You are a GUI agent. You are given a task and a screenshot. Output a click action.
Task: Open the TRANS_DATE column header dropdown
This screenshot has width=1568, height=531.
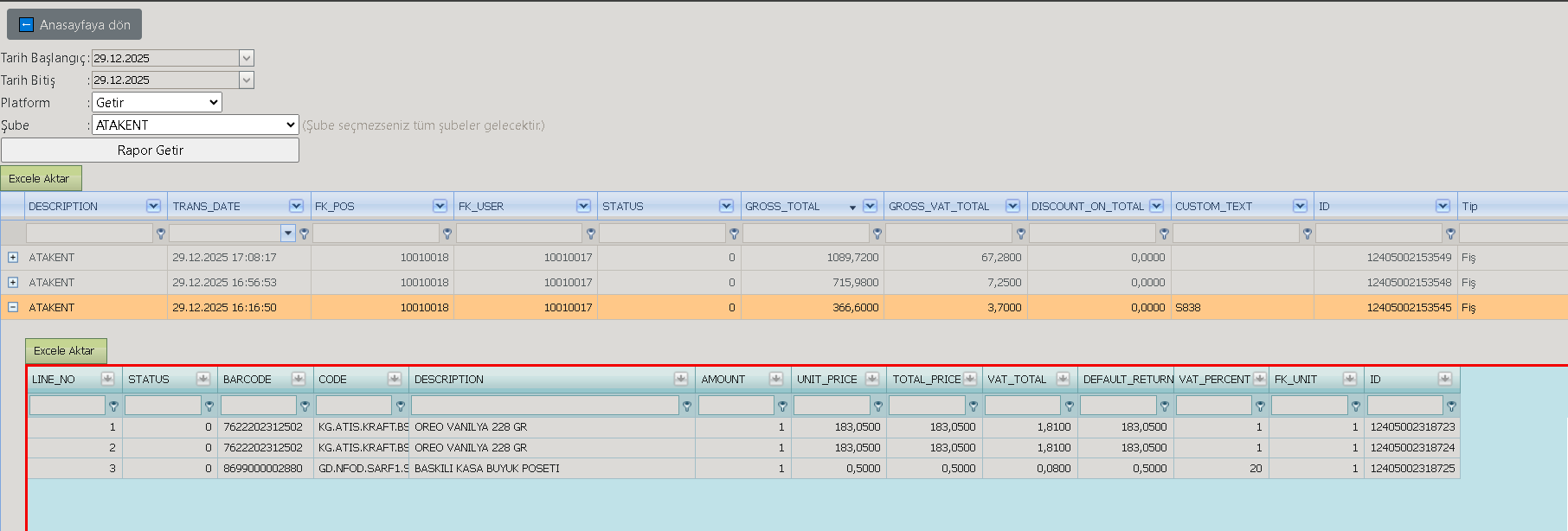click(x=296, y=206)
